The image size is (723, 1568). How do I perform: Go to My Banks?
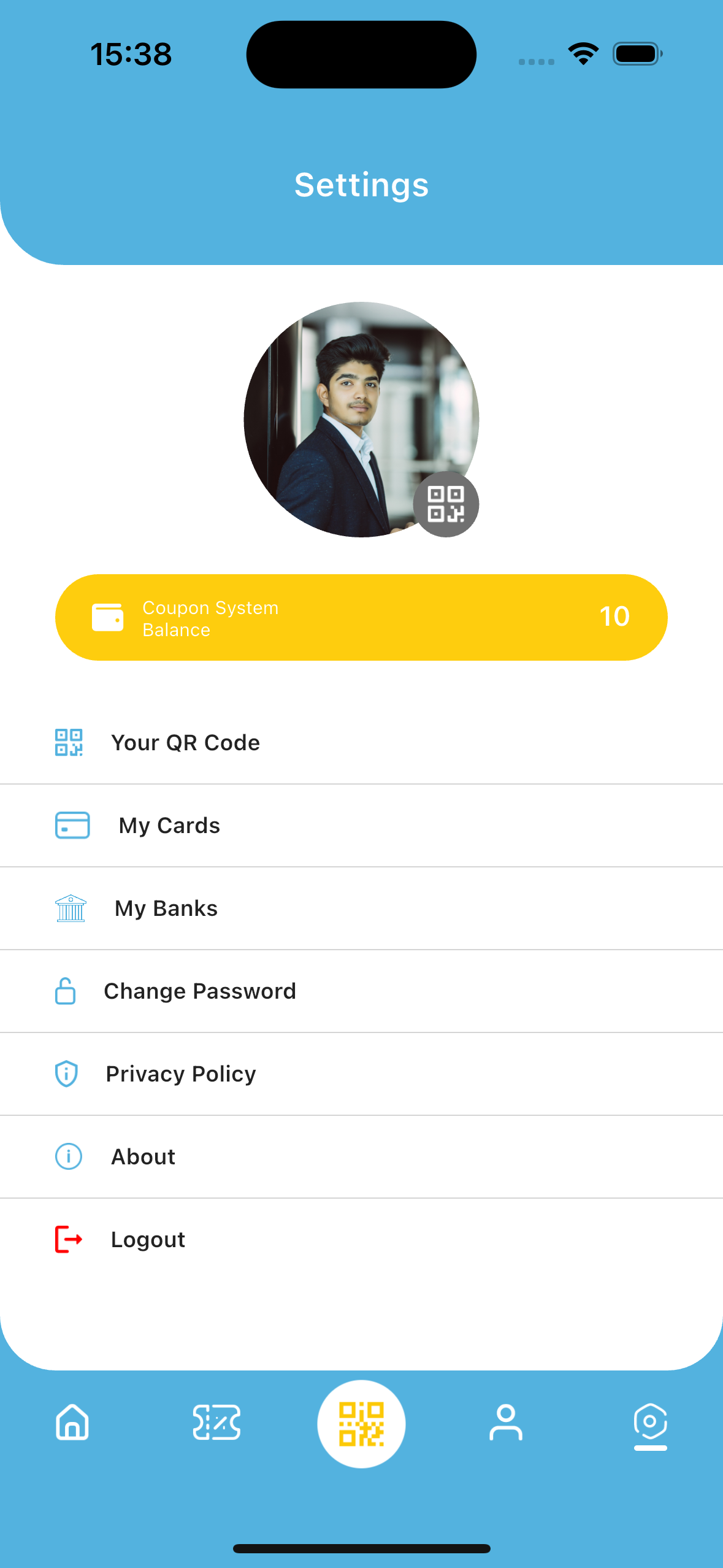pos(166,909)
